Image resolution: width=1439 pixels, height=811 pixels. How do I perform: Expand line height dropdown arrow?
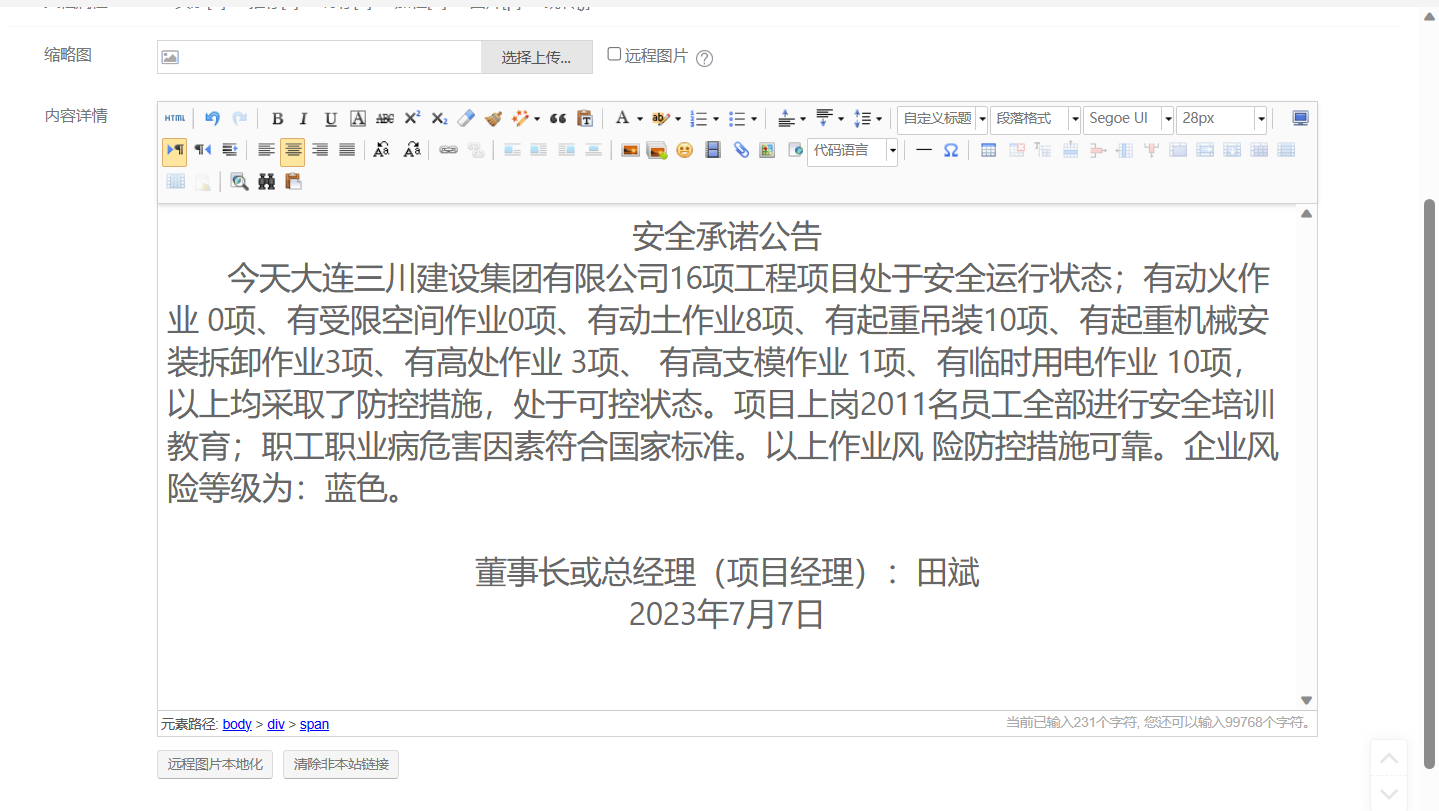click(x=878, y=119)
